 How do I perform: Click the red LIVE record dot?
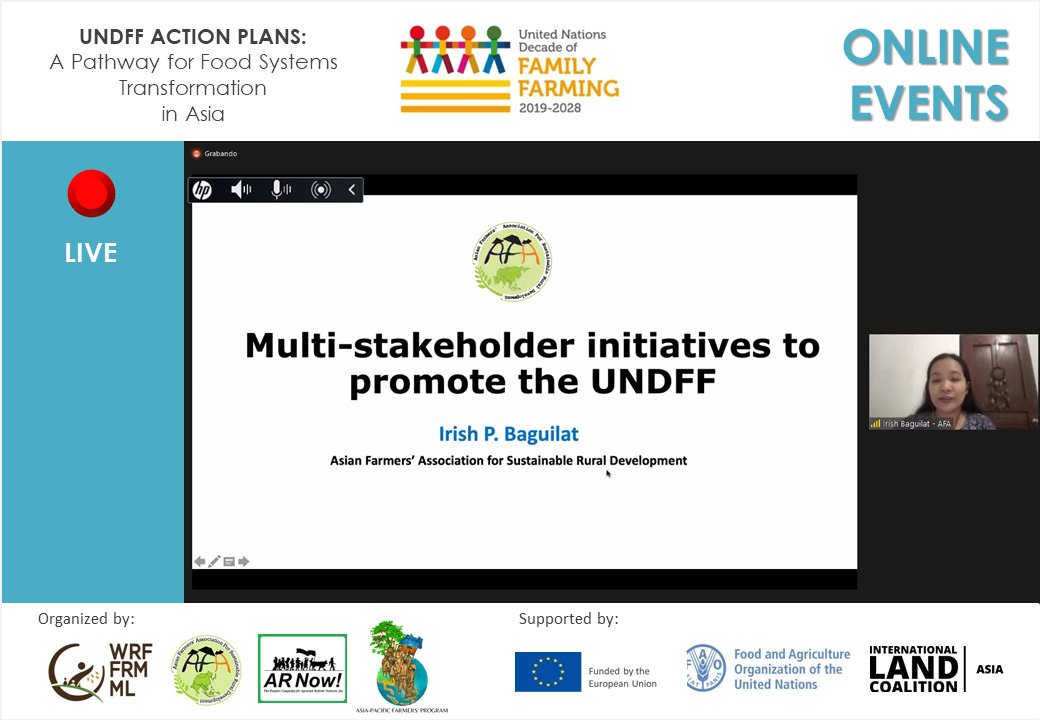(92, 193)
